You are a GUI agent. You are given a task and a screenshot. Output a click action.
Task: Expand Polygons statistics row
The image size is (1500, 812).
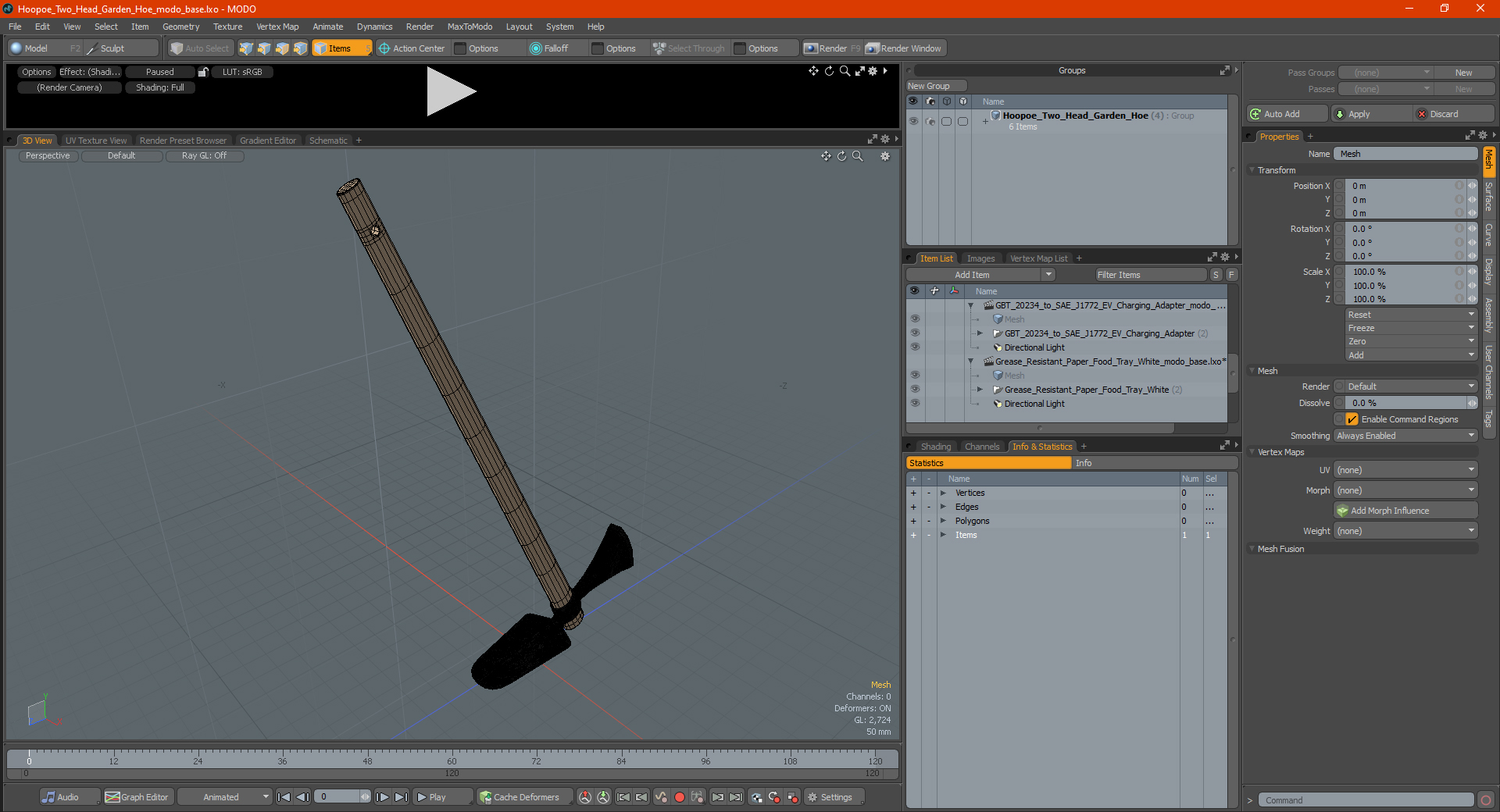click(x=943, y=522)
